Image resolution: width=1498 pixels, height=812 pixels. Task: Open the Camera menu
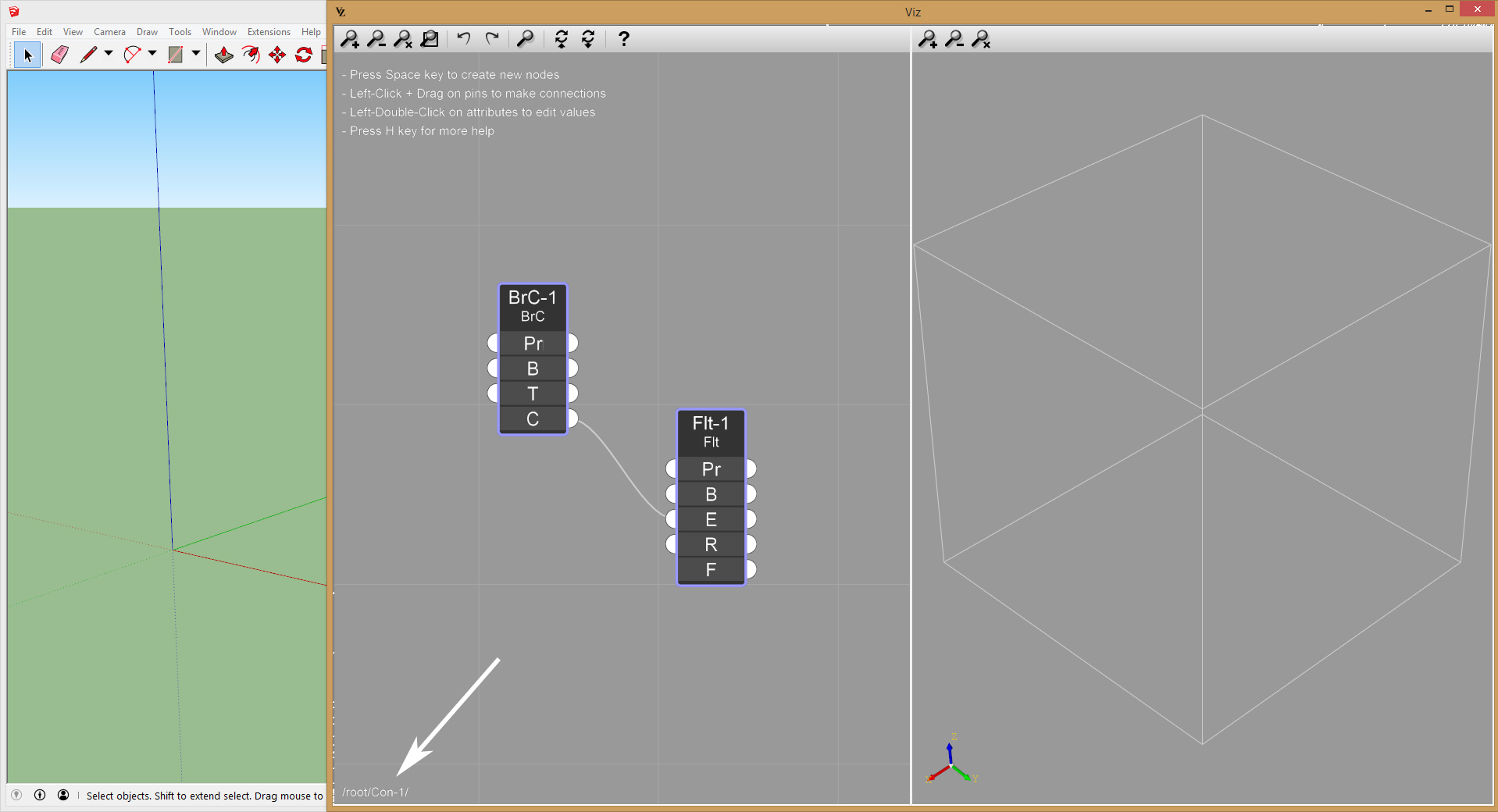[109, 32]
